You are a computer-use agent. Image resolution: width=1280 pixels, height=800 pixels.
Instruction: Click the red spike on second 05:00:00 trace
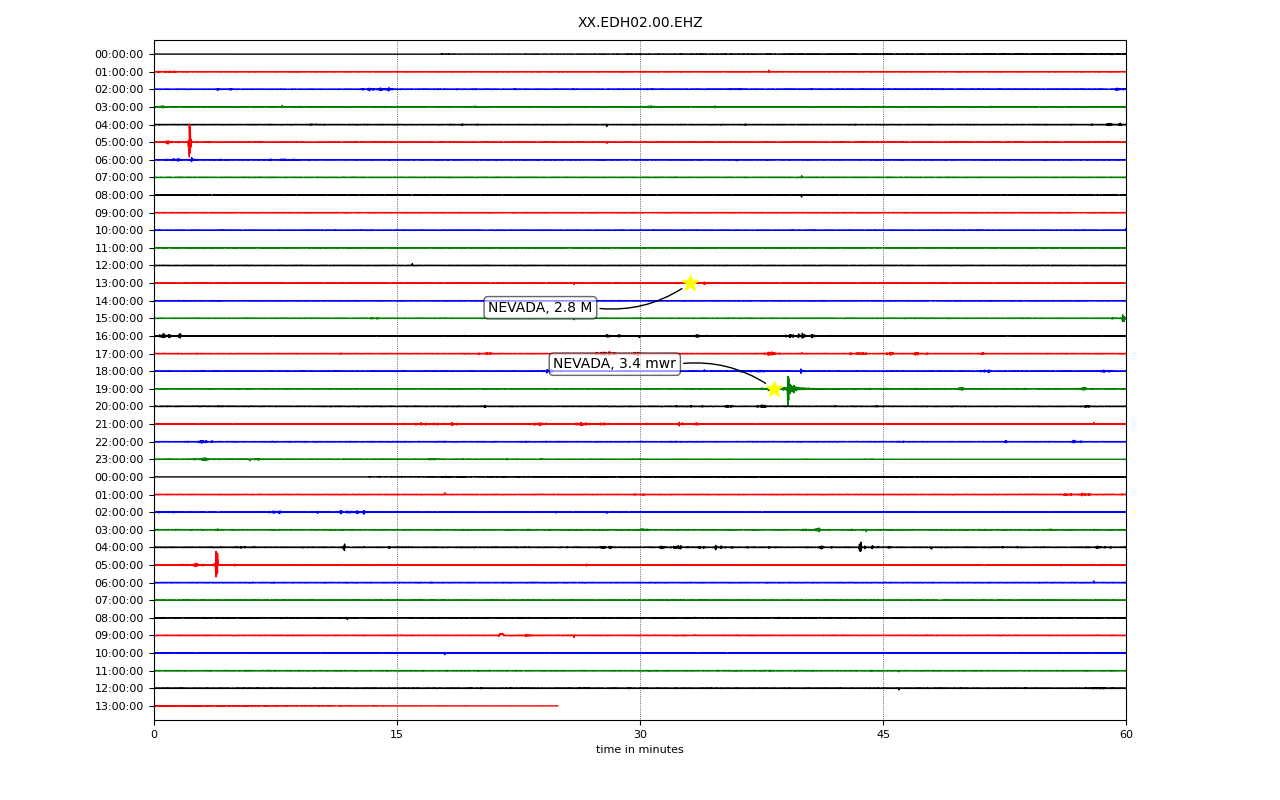click(216, 564)
